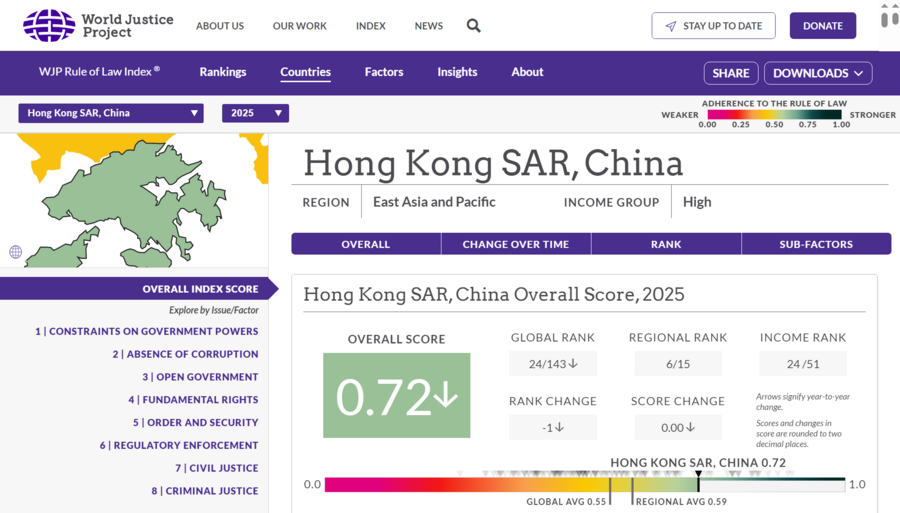Click the Hong Kong 0.72 marker on score bar

point(698,481)
